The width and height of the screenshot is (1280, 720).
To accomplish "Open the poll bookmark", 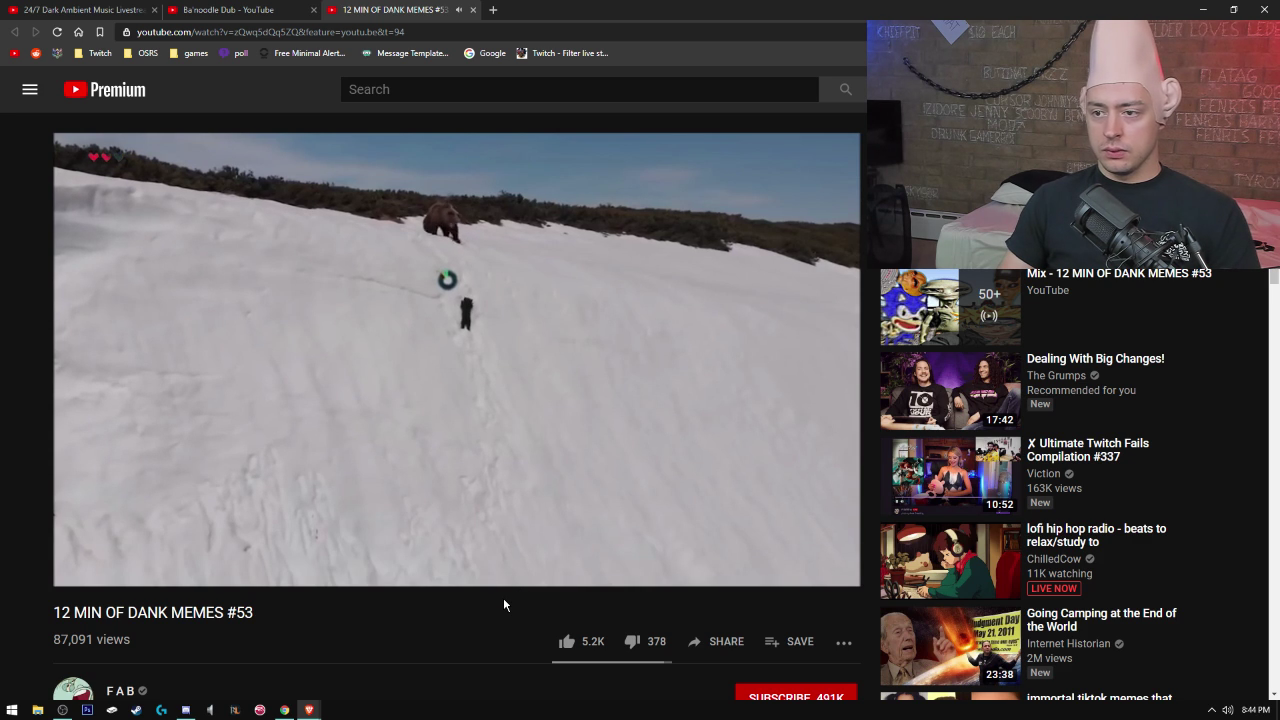I will tap(233, 53).
